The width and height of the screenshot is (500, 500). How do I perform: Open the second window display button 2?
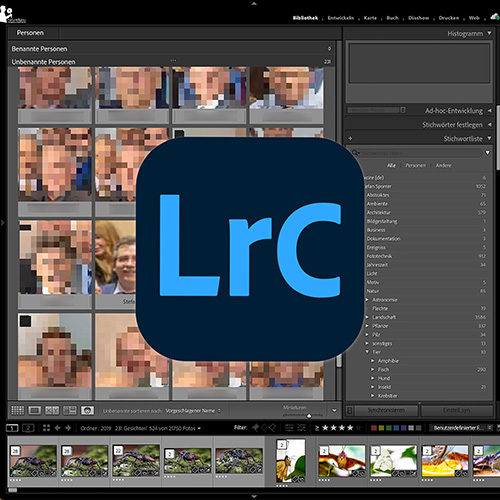point(28,428)
